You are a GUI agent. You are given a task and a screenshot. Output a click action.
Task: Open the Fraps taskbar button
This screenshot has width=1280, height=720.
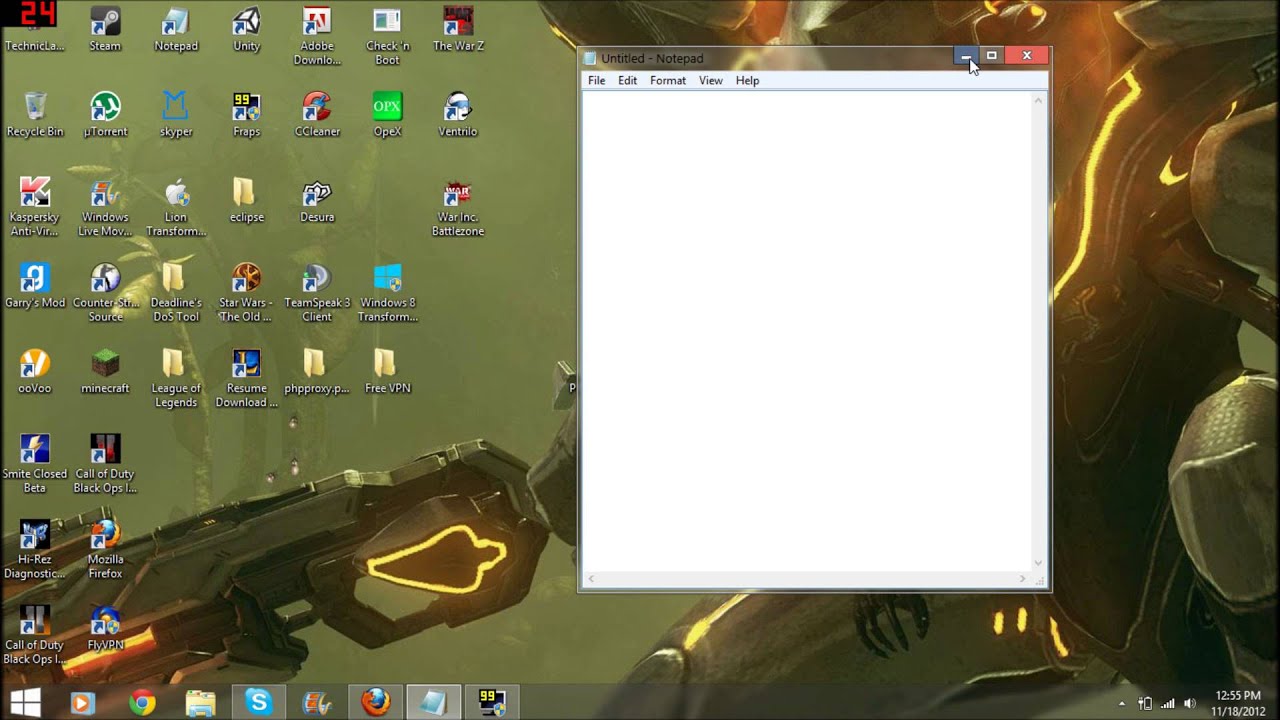pos(492,703)
